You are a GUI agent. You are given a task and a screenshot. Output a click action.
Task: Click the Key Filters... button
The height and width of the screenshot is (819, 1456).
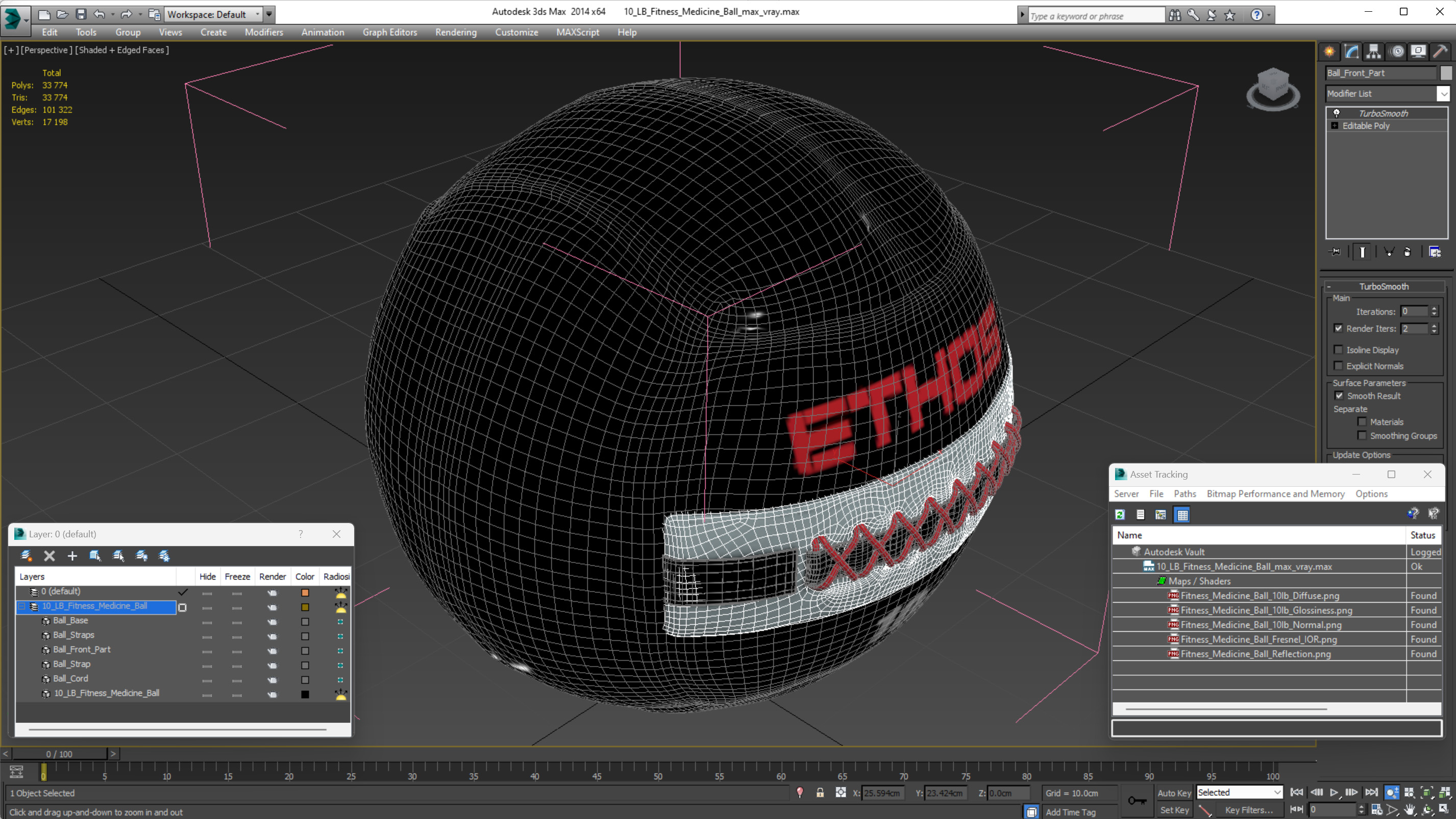pyautogui.click(x=1249, y=810)
